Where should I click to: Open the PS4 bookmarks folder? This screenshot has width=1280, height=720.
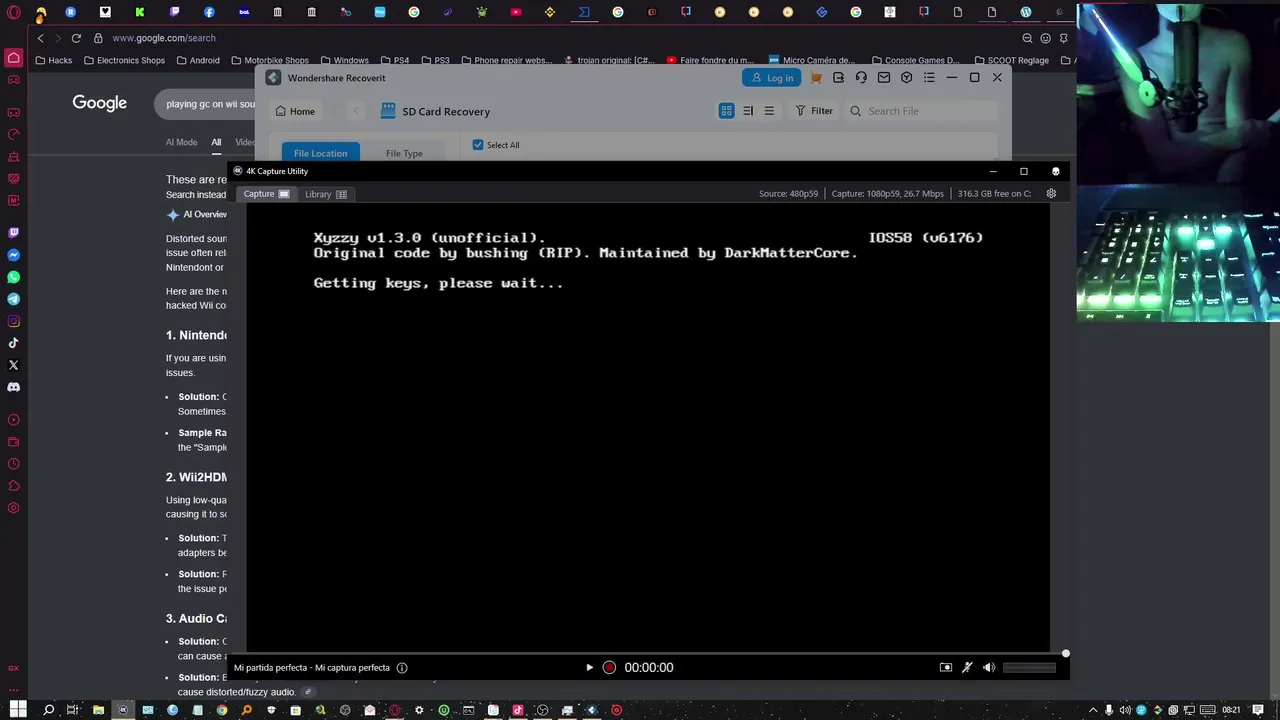pyautogui.click(x=394, y=60)
